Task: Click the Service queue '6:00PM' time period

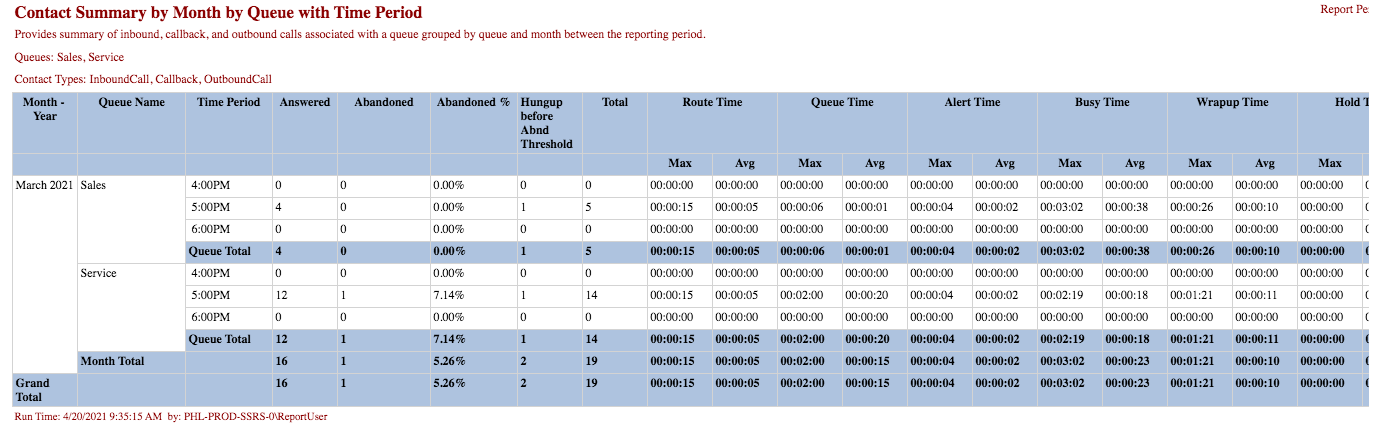Action: 210,317
